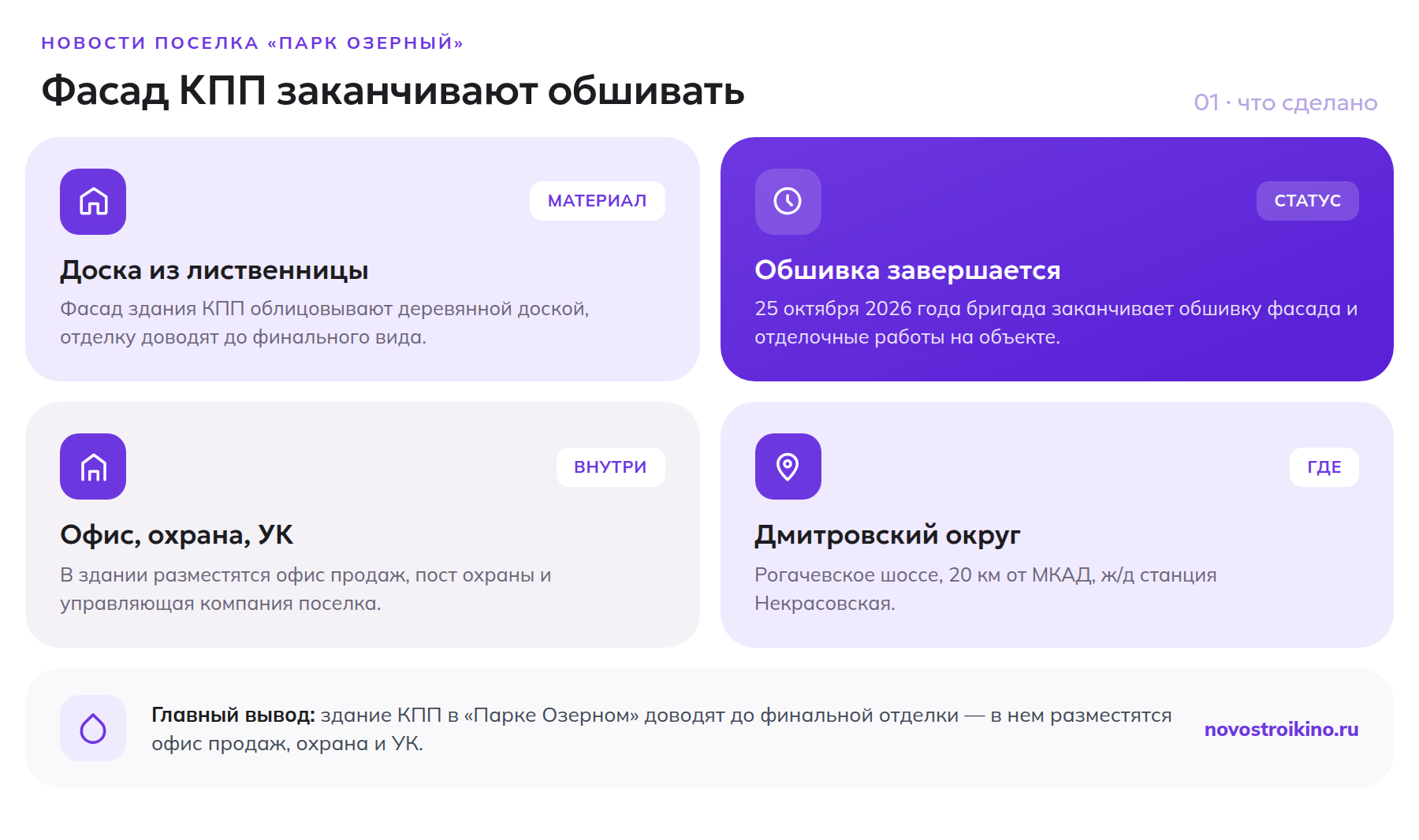Click the house icon above "Офис, охрана, УК"
Image resolution: width=1419 pixels, height=840 pixels.
click(93, 466)
